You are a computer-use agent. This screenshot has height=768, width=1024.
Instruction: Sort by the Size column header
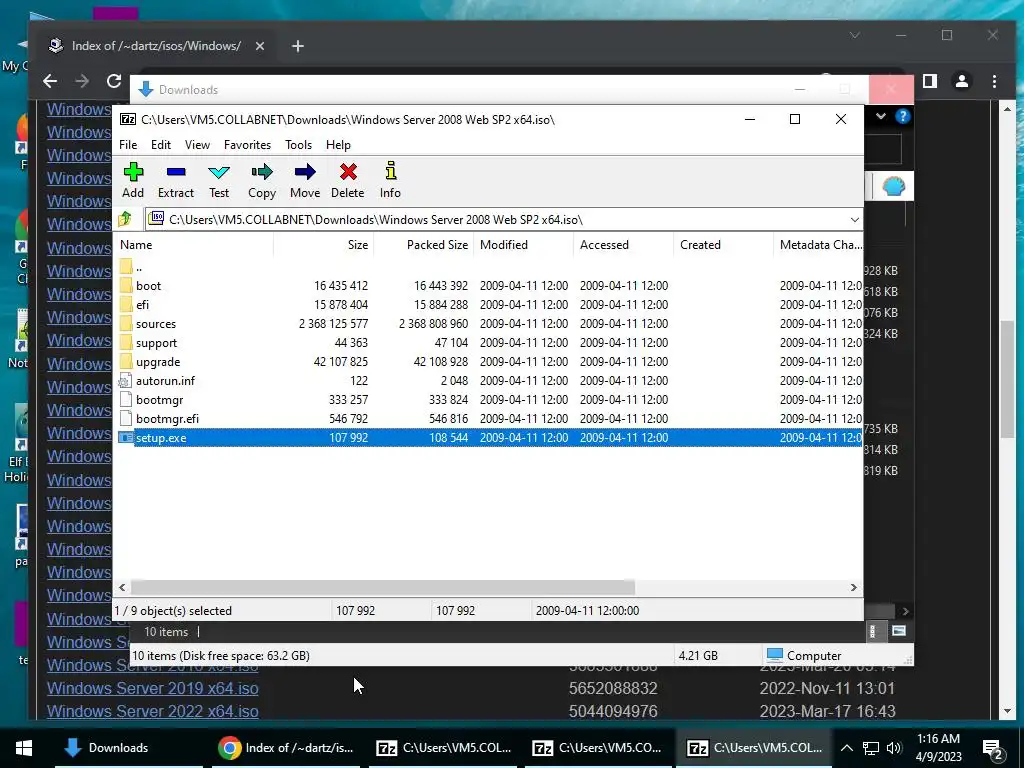point(324,245)
